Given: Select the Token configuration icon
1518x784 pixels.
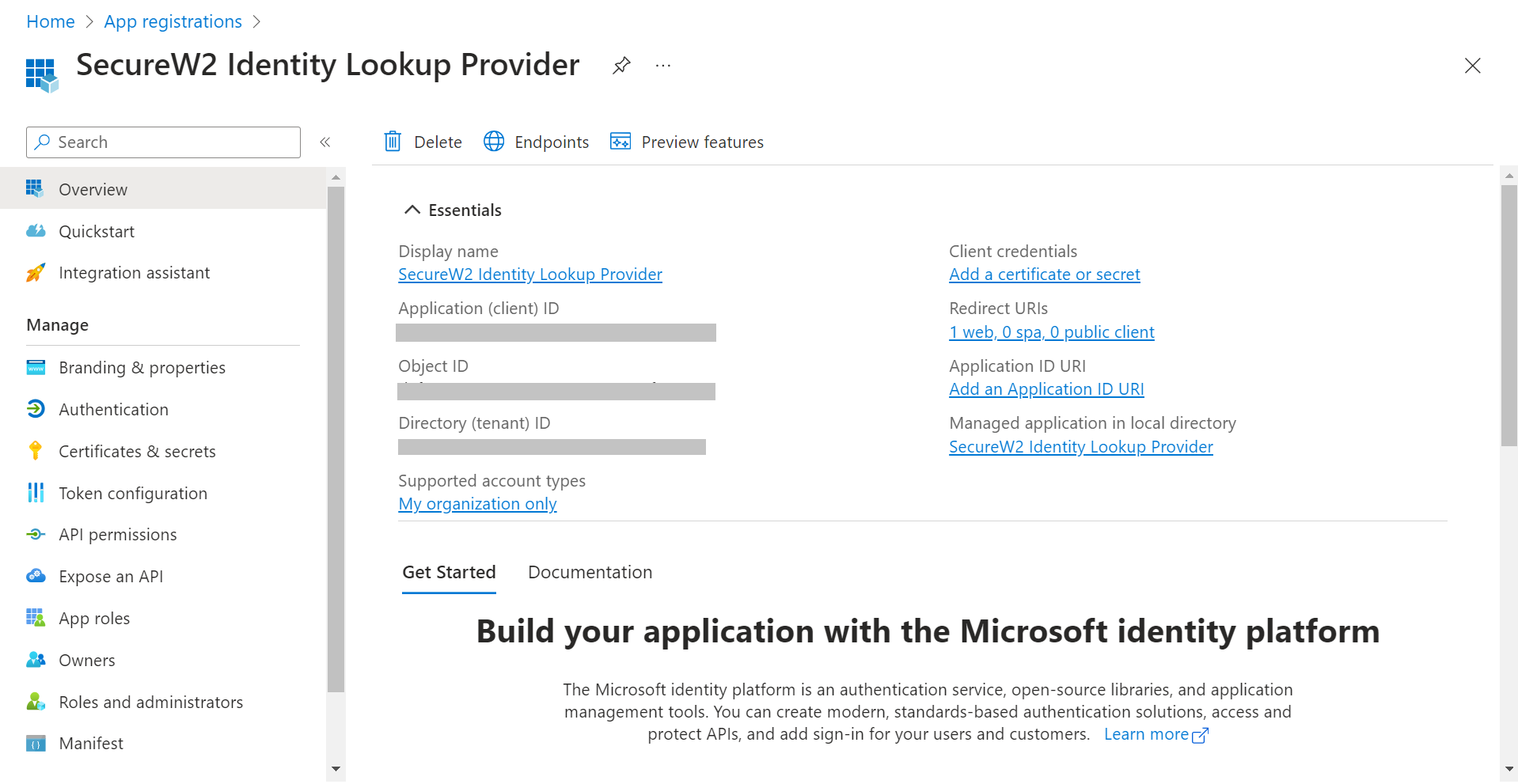Looking at the screenshot, I should (x=36, y=493).
